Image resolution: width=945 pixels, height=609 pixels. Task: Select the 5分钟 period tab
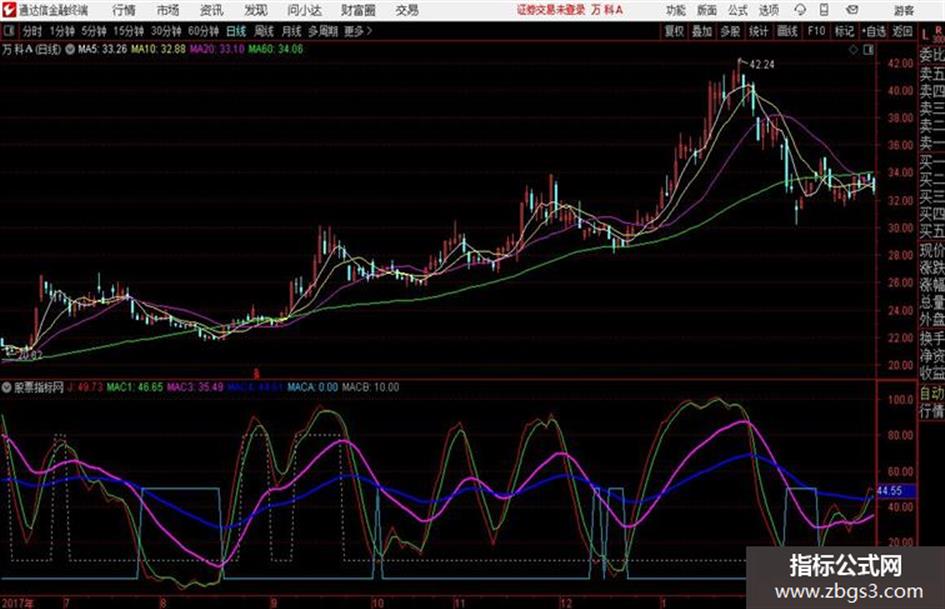pos(94,31)
